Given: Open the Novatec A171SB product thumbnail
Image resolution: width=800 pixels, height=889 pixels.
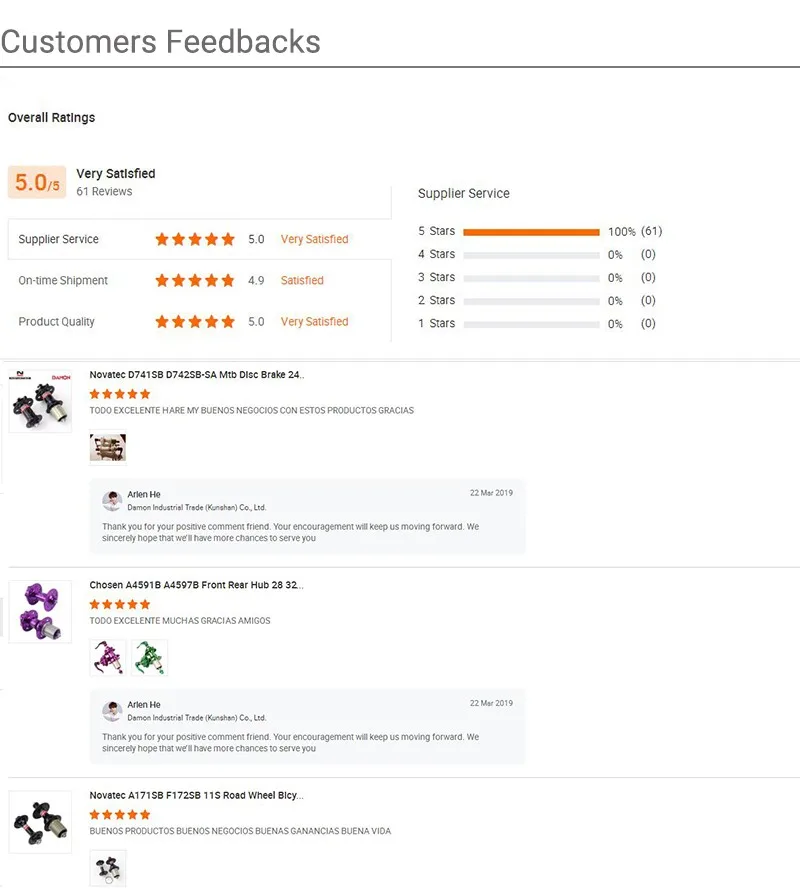Looking at the screenshot, I should tap(40, 821).
